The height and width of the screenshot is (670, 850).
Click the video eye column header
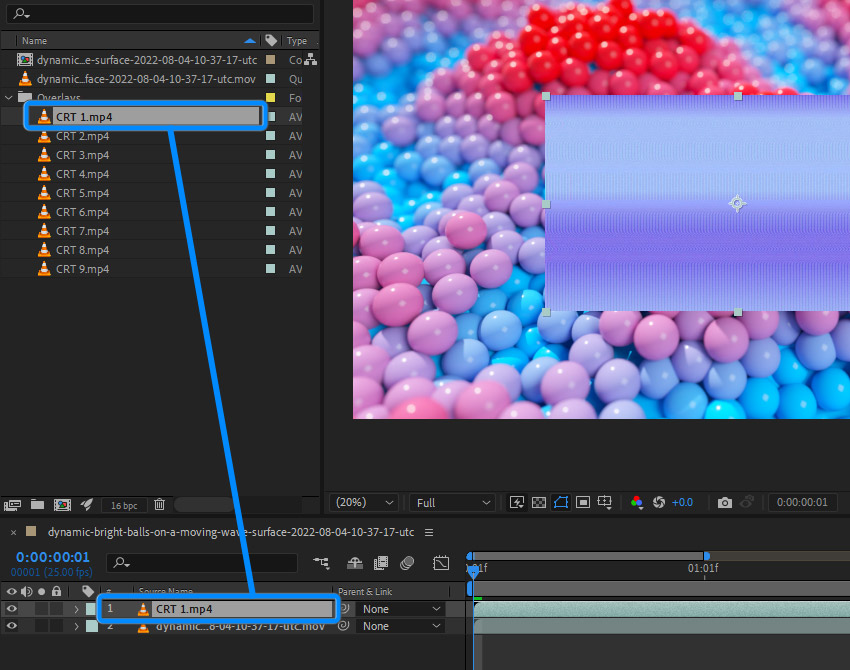pos(11,591)
